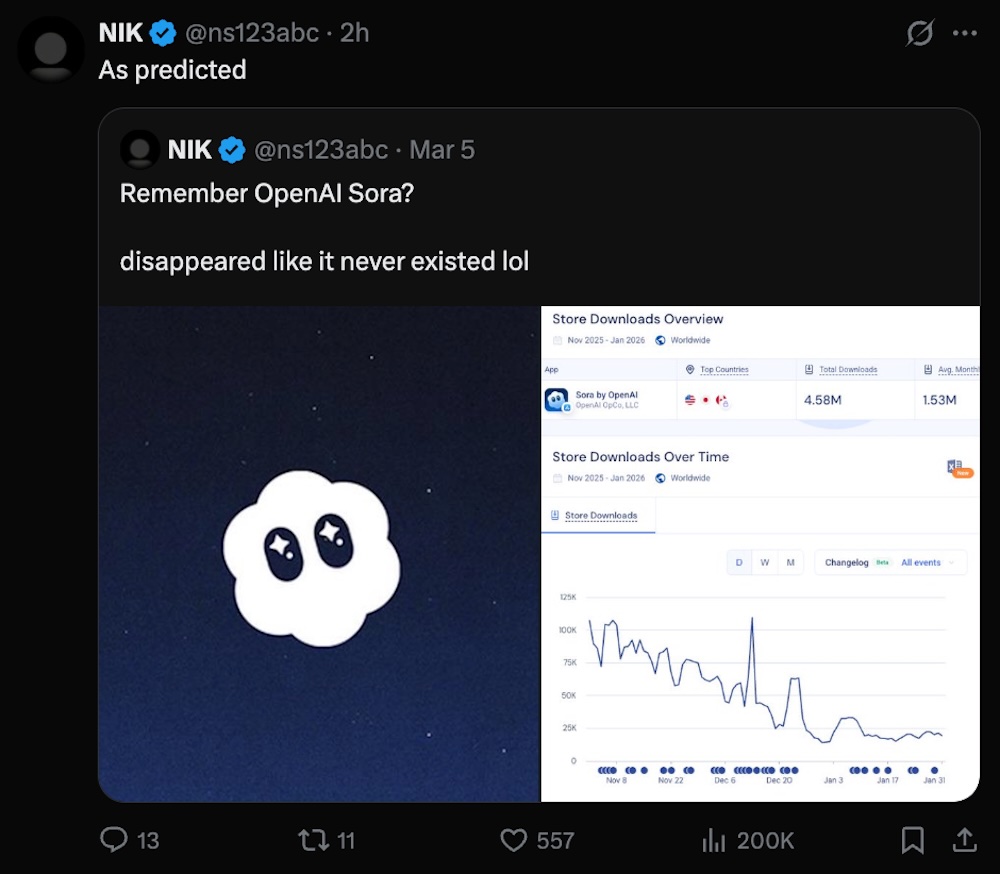Image resolution: width=1000 pixels, height=874 pixels.
Task: Open the quoted tweet's Mar 5 date
Action: tap(442, 150)
